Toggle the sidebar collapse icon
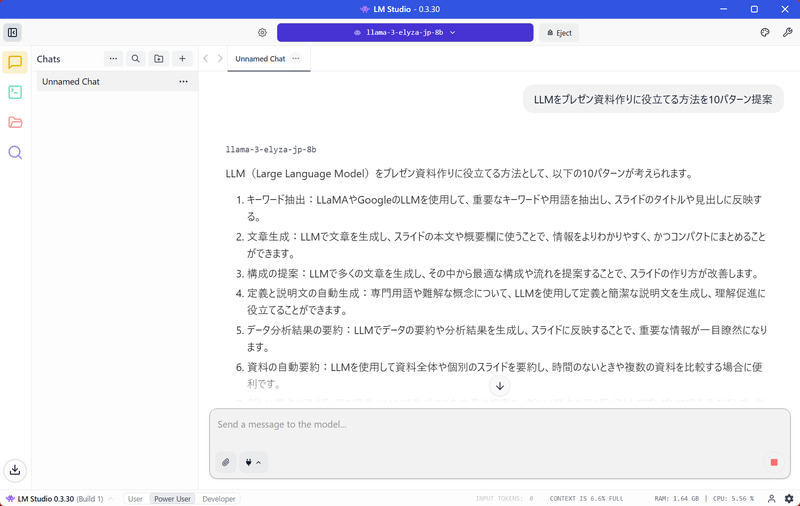The image size is (800, 506). 13,33
